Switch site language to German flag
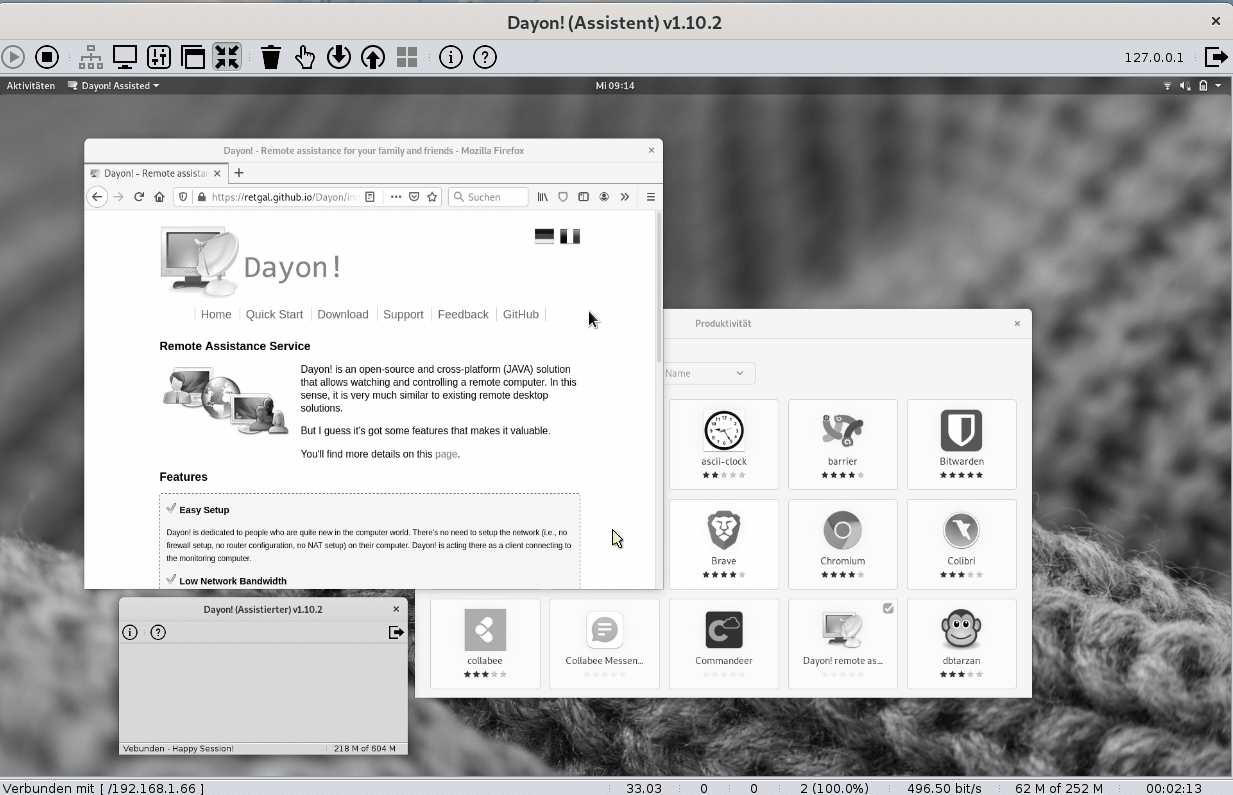 (x=544, y=237)
